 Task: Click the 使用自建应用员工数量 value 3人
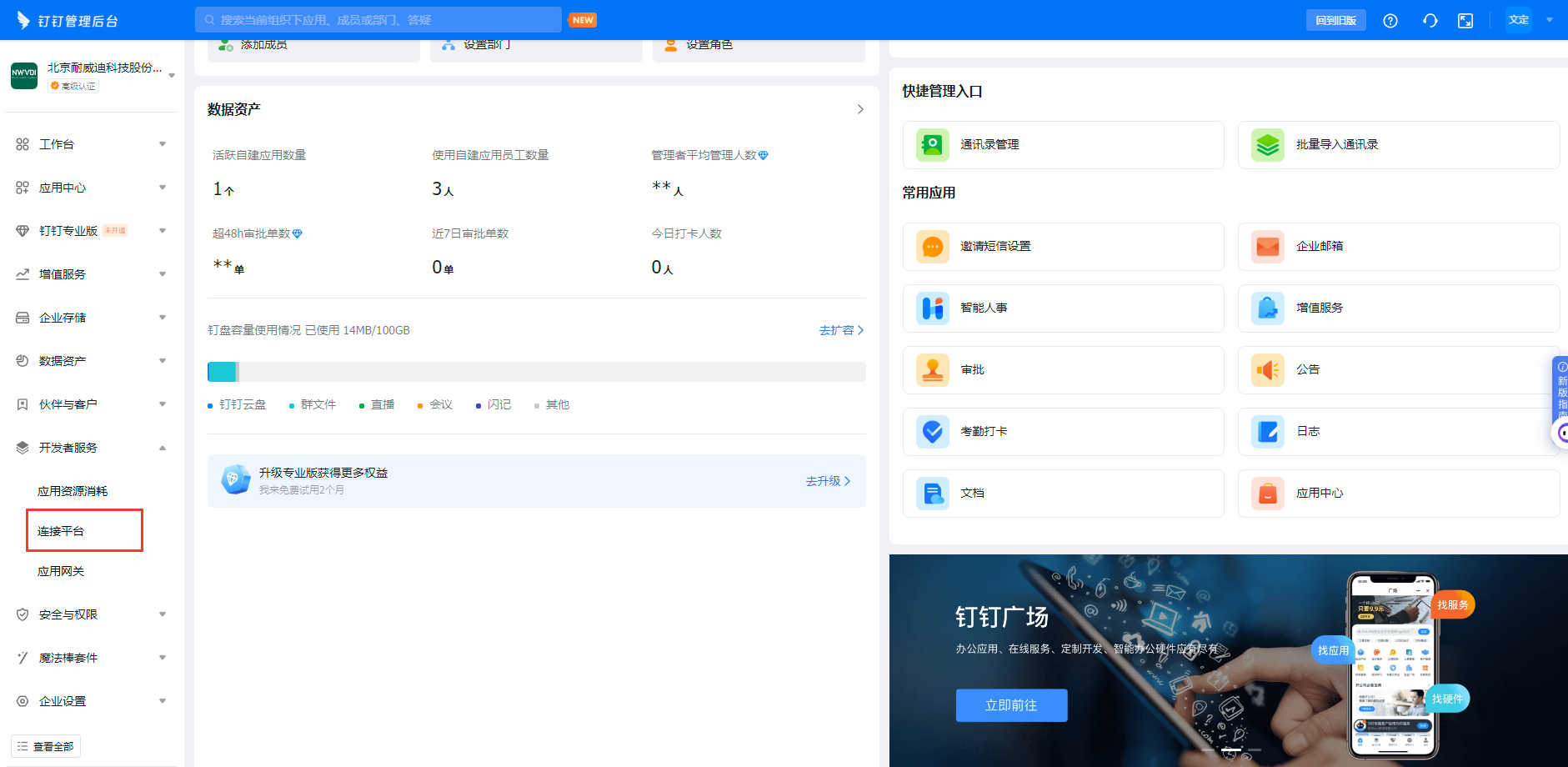pyautogui.click(x=443, y=189)
